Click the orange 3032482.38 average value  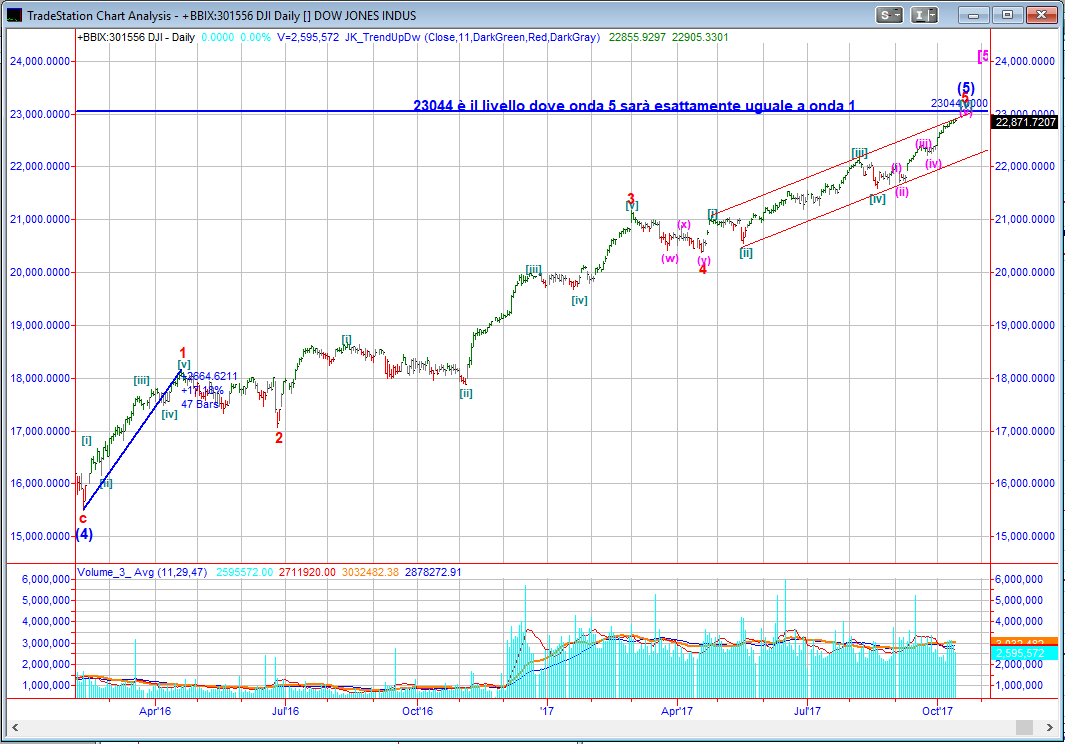(370, 572)
